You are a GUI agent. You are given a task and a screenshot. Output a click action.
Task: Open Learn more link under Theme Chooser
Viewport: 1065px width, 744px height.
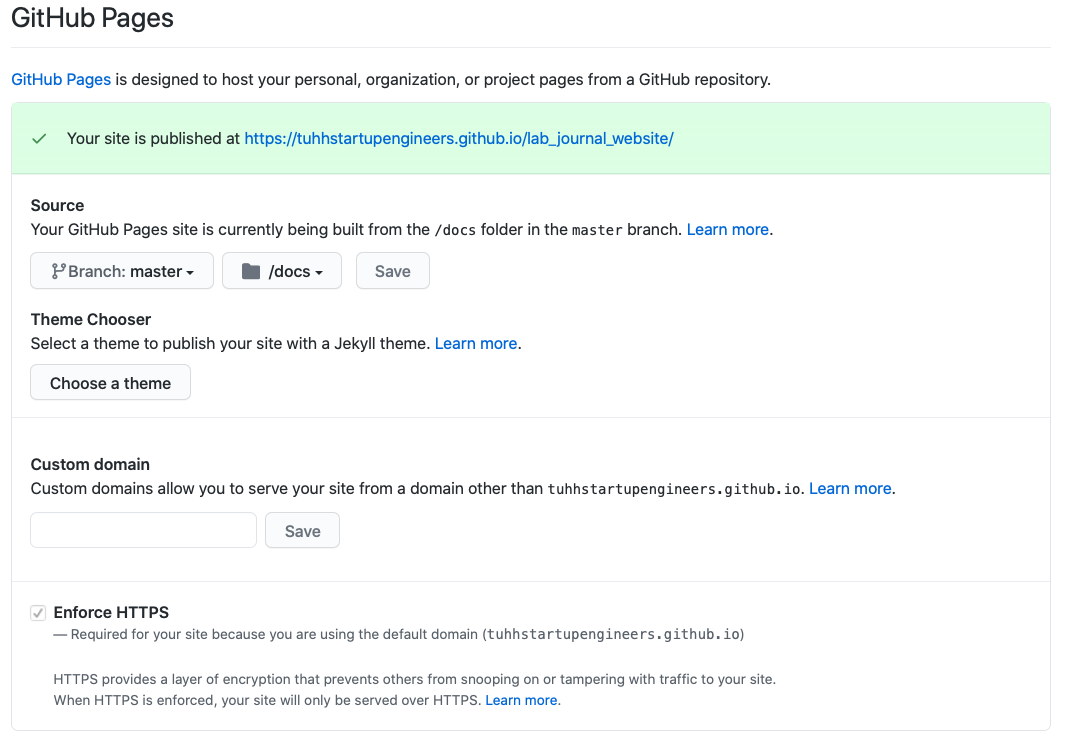[x=475, y=344]
